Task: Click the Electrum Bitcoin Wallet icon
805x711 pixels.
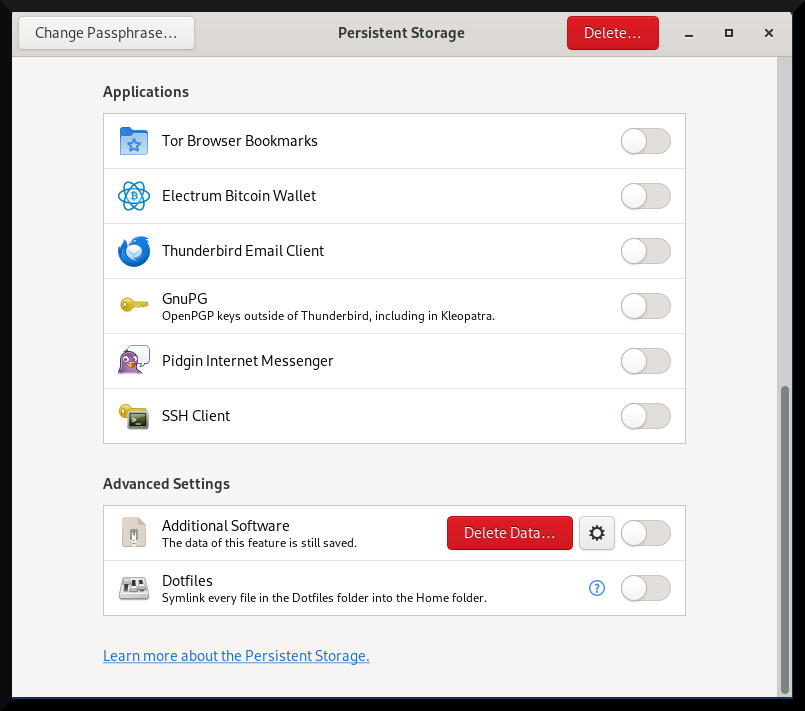Action: pos(133,196)
